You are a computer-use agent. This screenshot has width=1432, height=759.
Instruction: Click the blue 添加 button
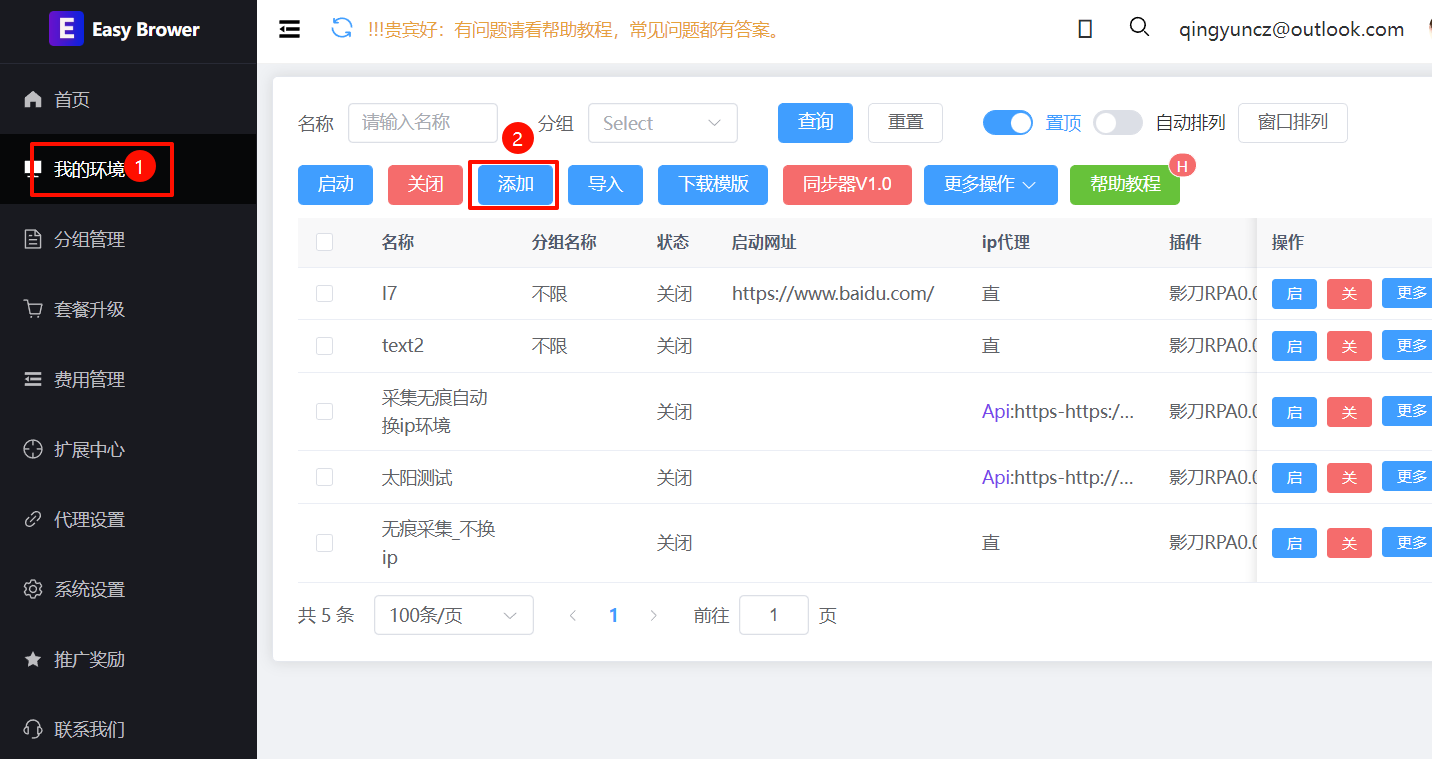pos(515,185)
